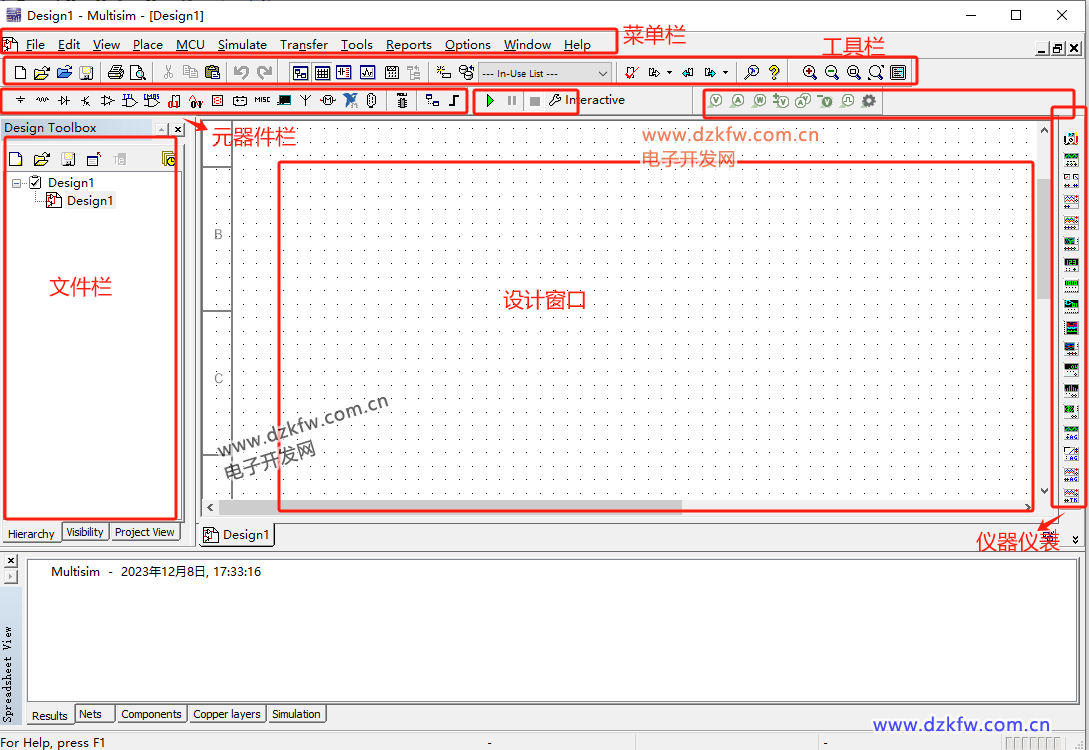
Task: Select the TTL component icon
Action: [x=130, y=101]
